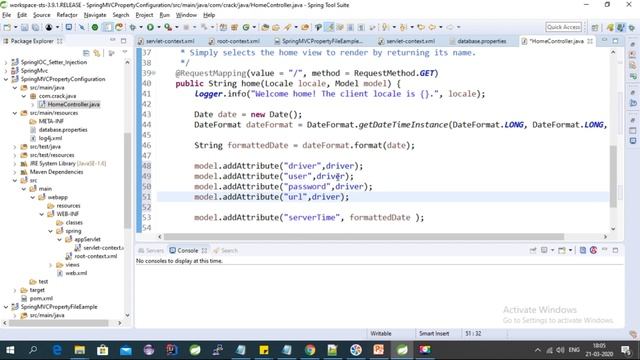
Task: Switch to the Servers view tab
Action: (x=151, y=251)
